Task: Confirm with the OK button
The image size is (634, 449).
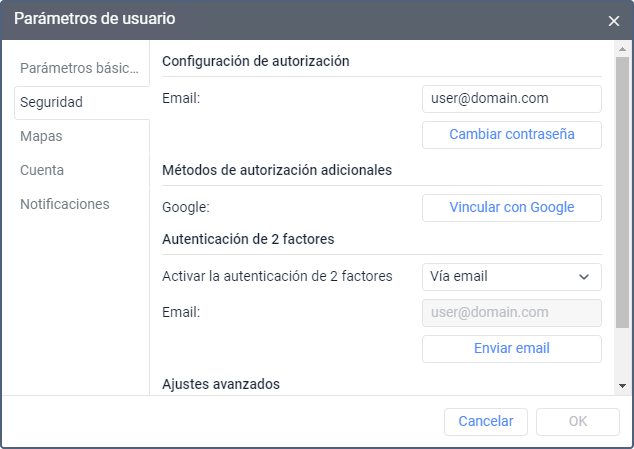Action: [577, 421]
